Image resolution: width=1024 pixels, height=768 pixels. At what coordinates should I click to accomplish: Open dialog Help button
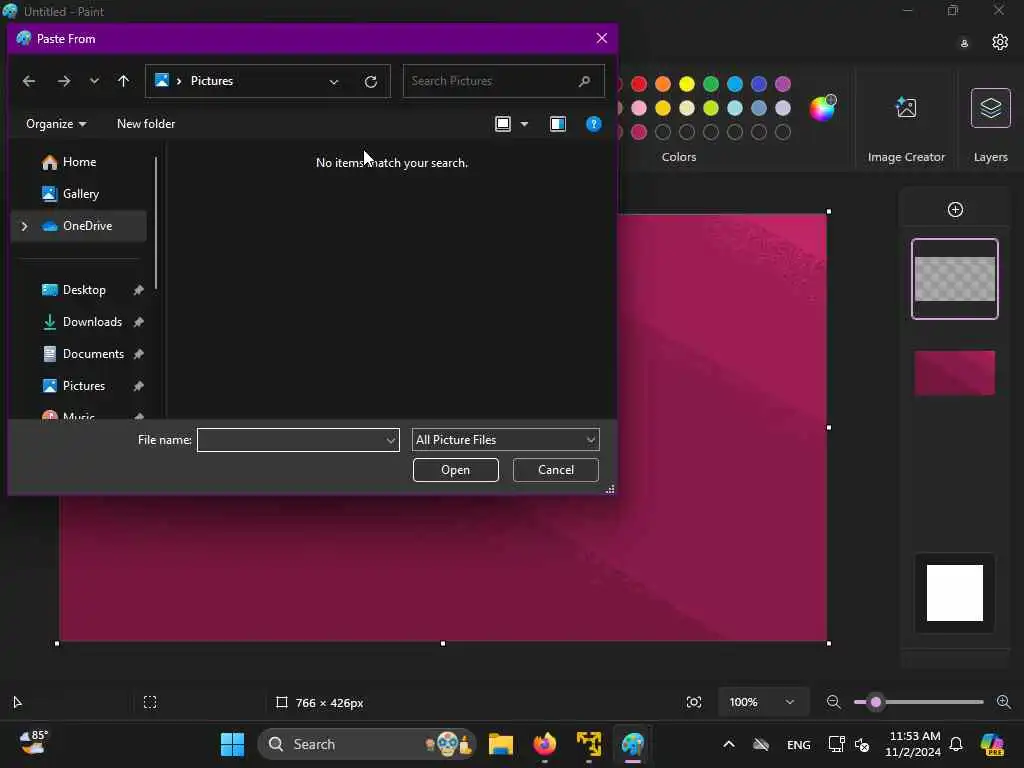point(594,123)
